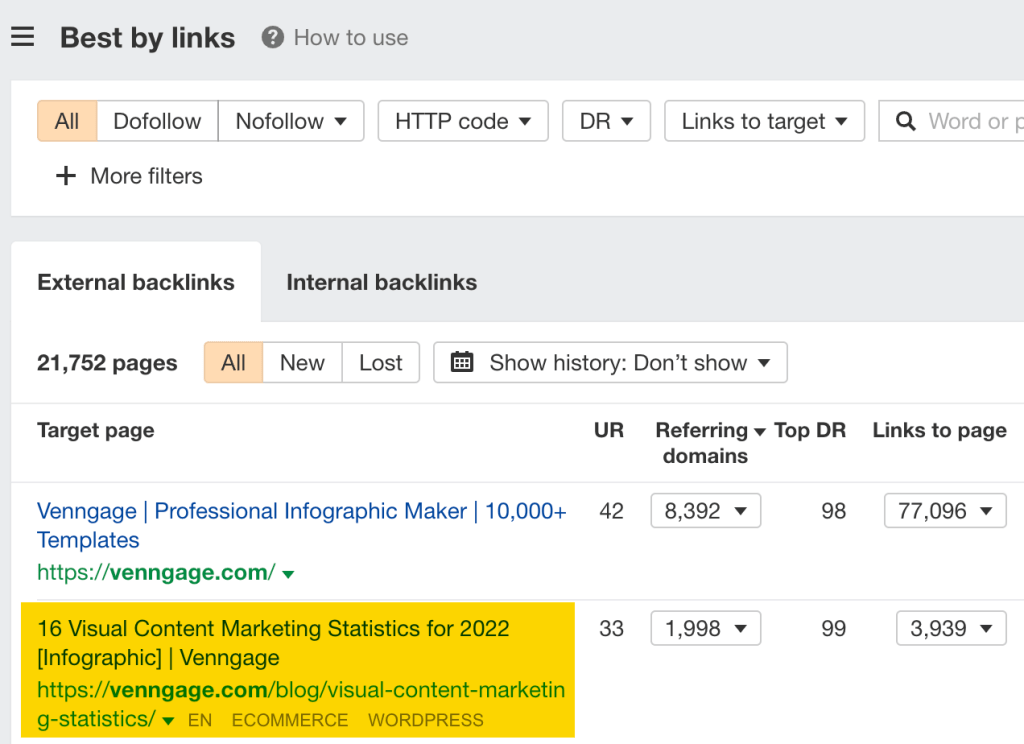Open the navigation hamburger menu
Viewport: 1024px width, 744px height.
pos(23,36)
